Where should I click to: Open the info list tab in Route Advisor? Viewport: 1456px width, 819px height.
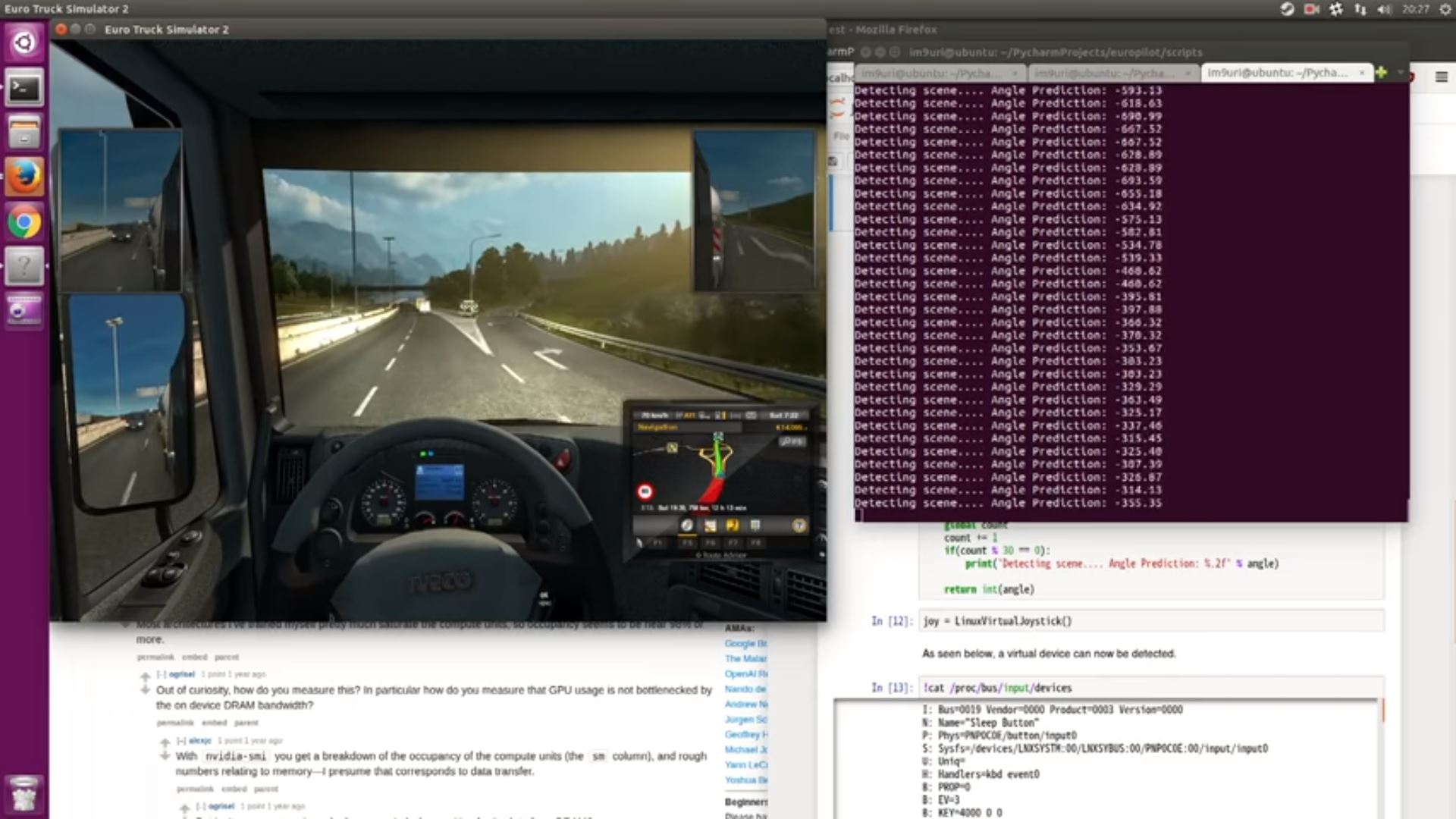(755, 526)
